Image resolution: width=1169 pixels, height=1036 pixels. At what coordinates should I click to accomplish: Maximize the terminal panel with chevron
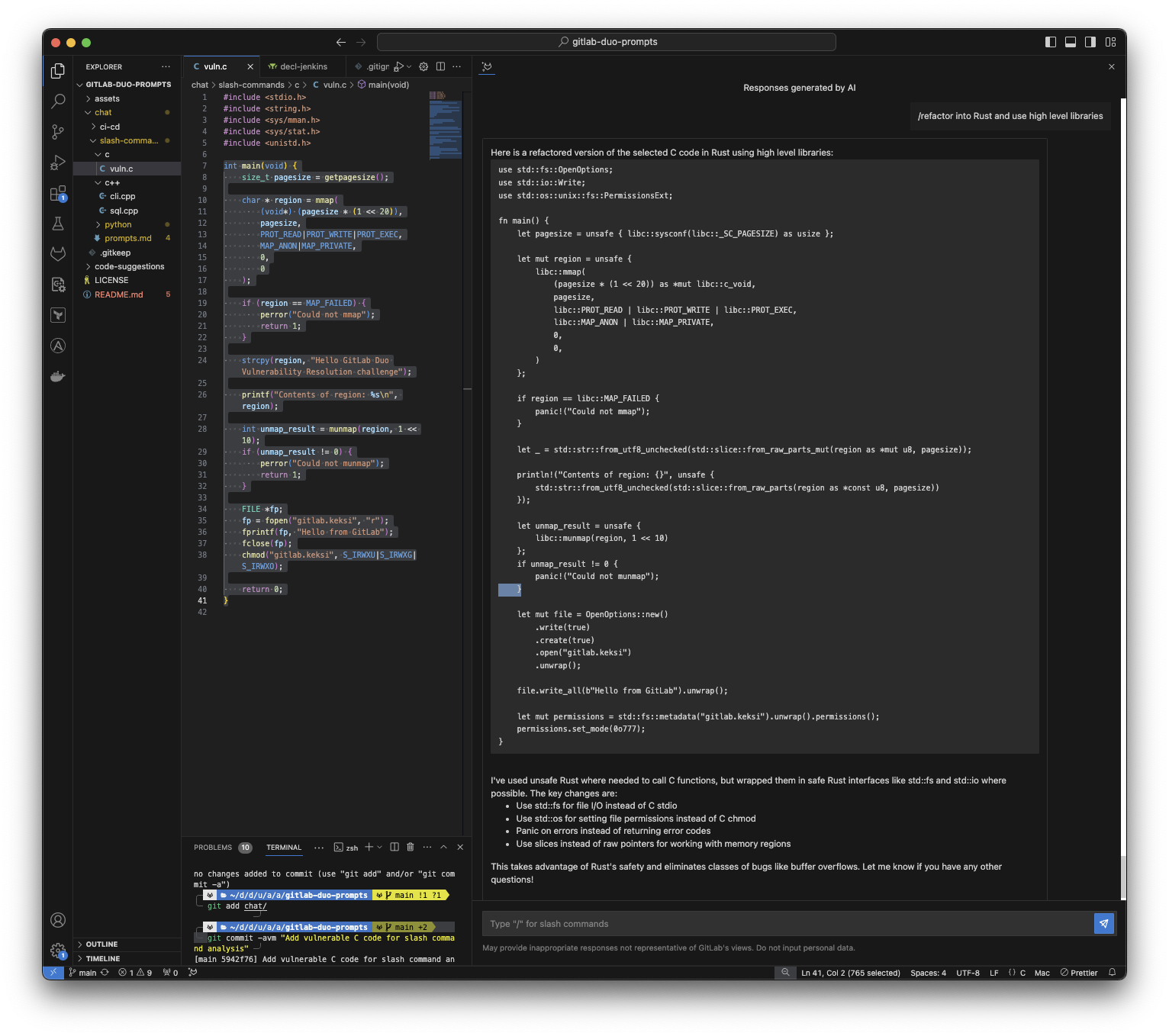click(443, 847)
